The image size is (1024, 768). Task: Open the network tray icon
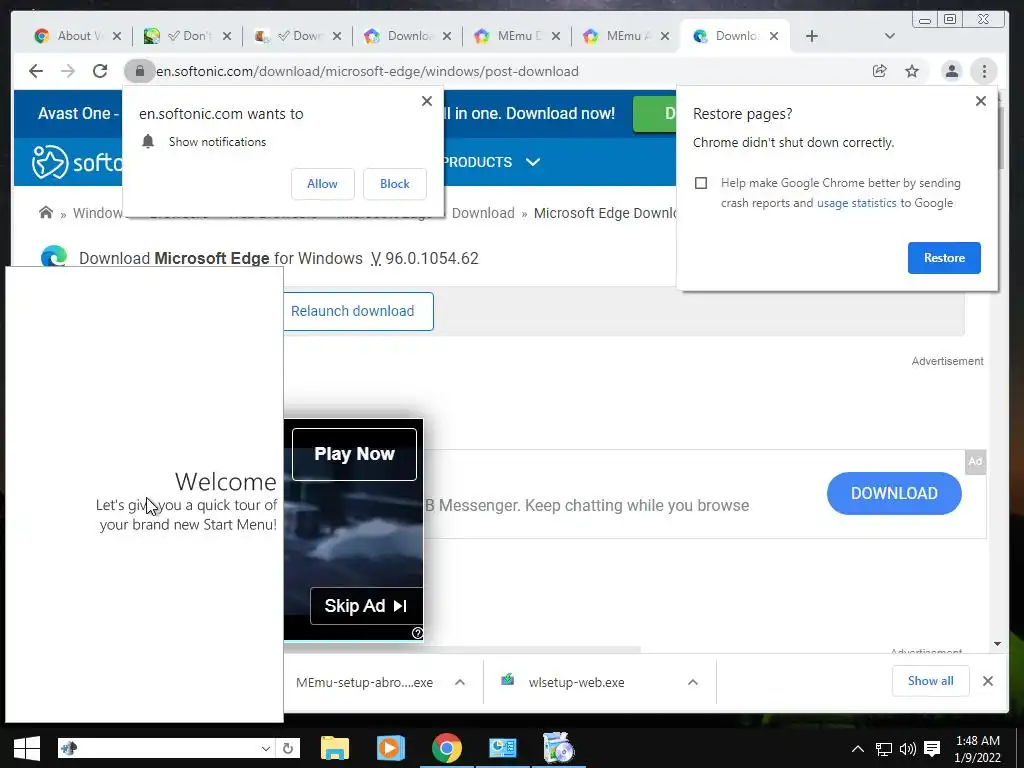[x=884, y=749]
